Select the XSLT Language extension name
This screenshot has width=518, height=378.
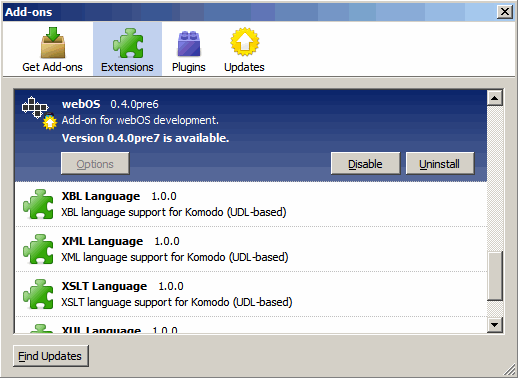tap(104, 286)
